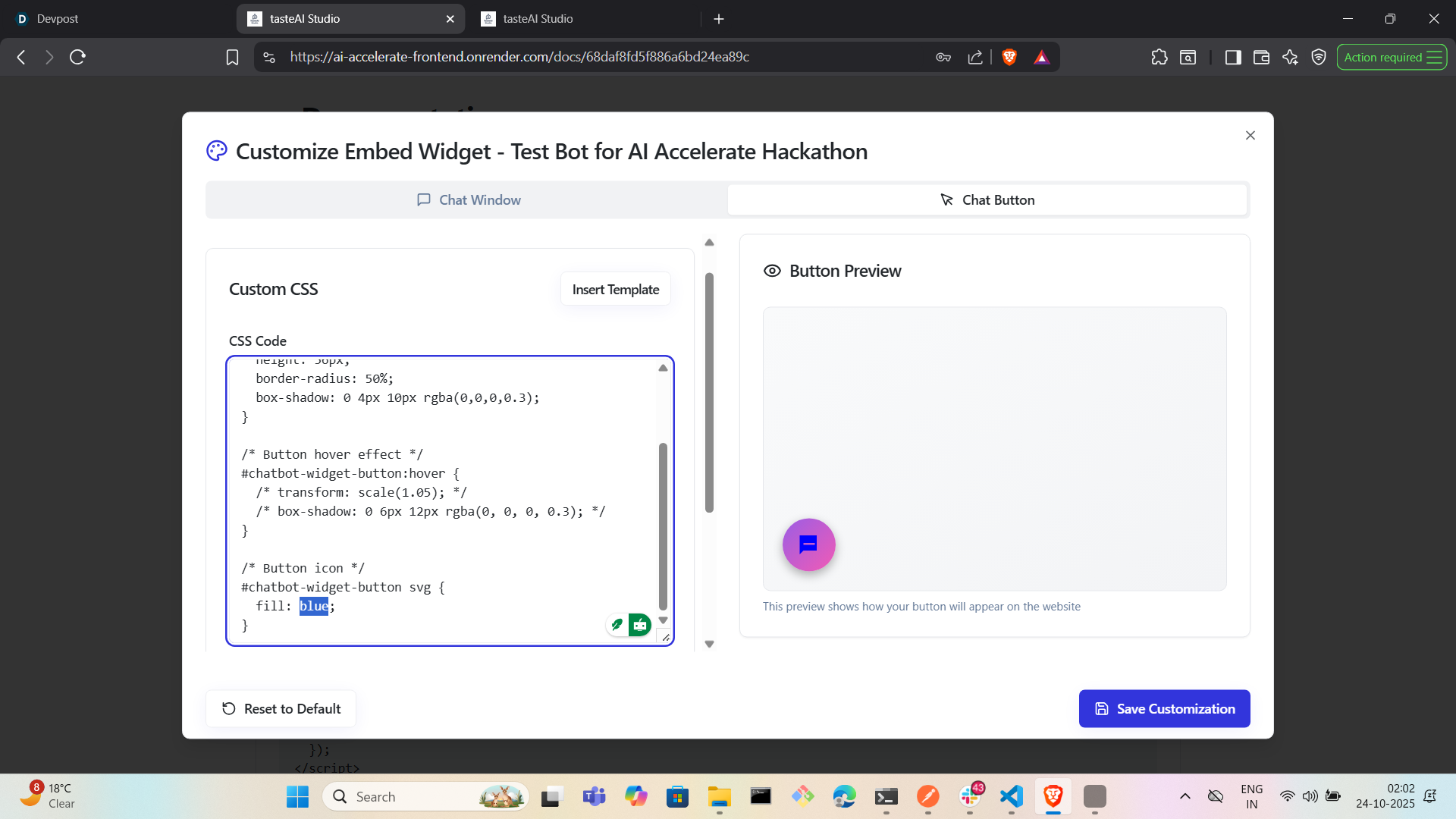The height and width of the screenshot is (819, 1456).
Task: Open Brave Wallet icon in toolbar
Action: [x=1260, y=57]
